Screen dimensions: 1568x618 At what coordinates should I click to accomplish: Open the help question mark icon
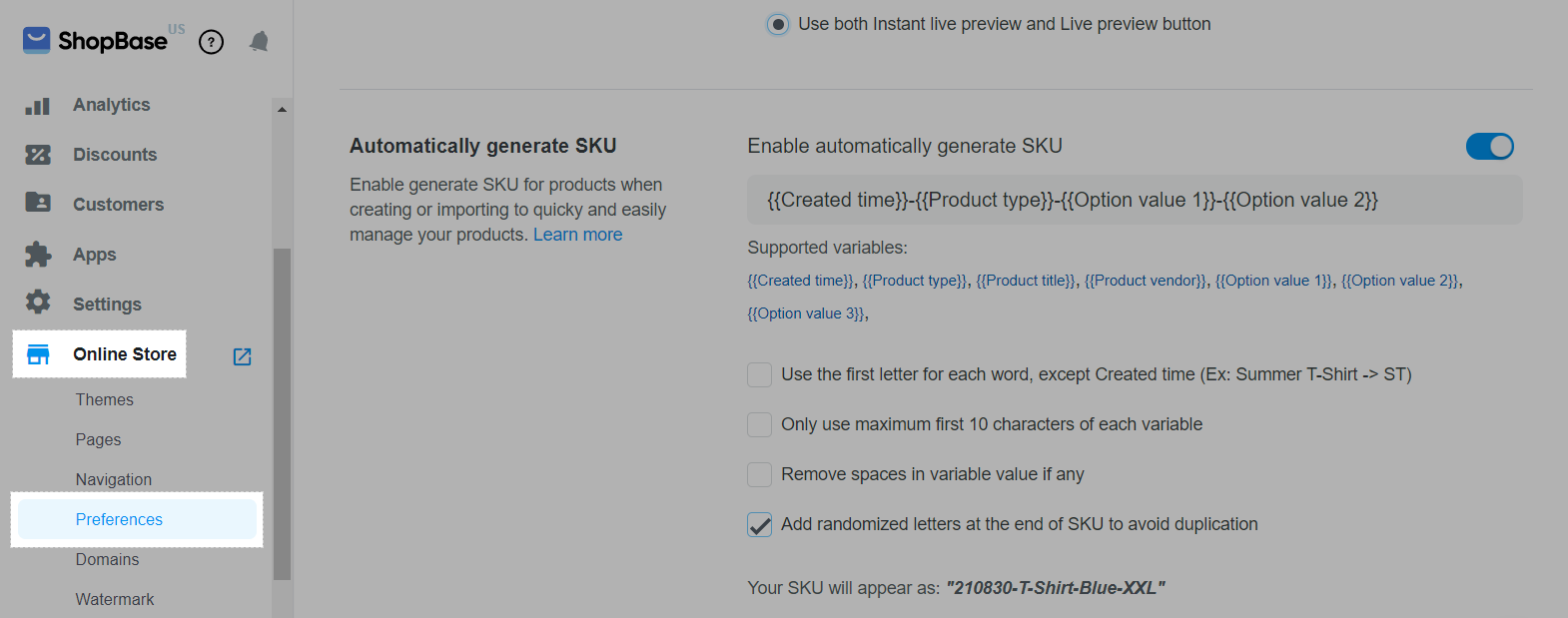click(211, 42)
